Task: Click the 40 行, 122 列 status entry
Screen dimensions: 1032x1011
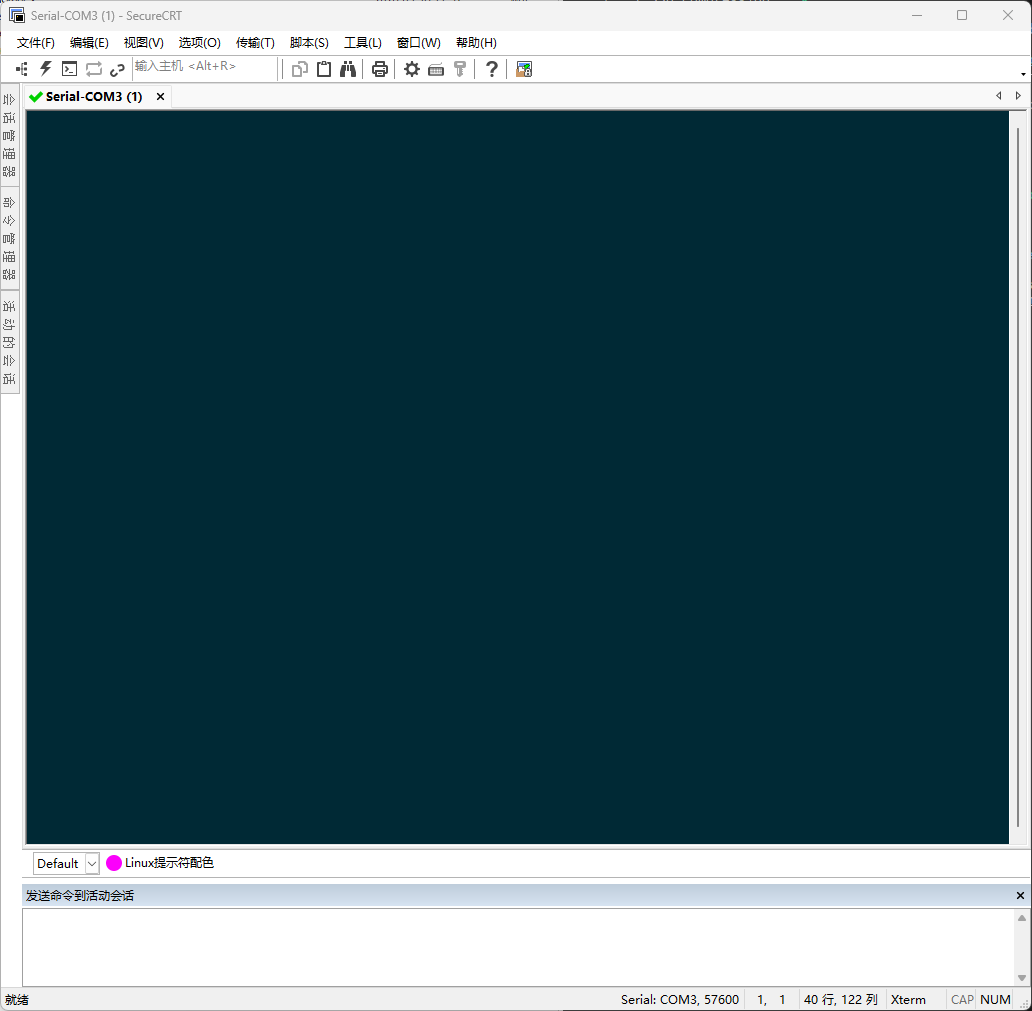Action: click(x=840, y=1000)
